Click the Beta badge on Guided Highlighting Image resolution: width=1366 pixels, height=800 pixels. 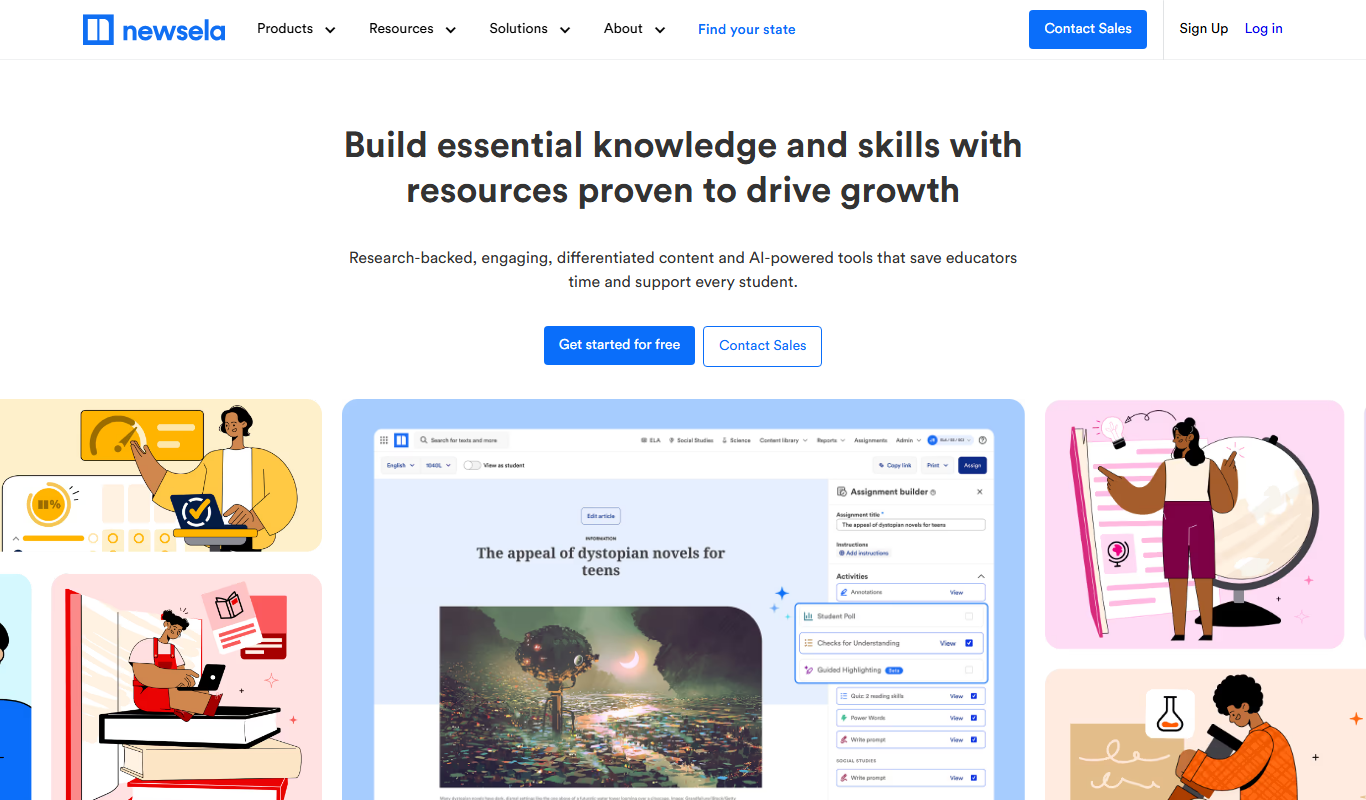[x=894, y=670]
